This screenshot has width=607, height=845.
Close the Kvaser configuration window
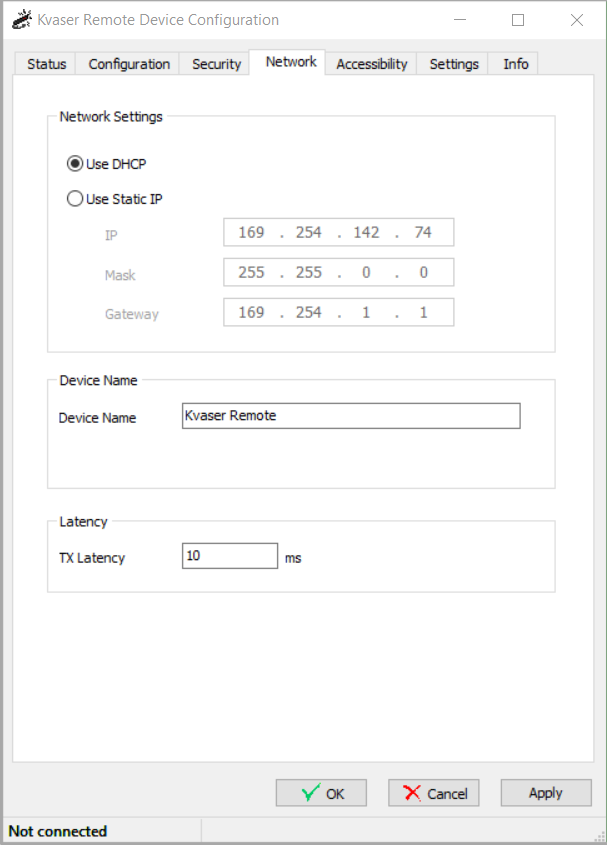tap(577, 20)
